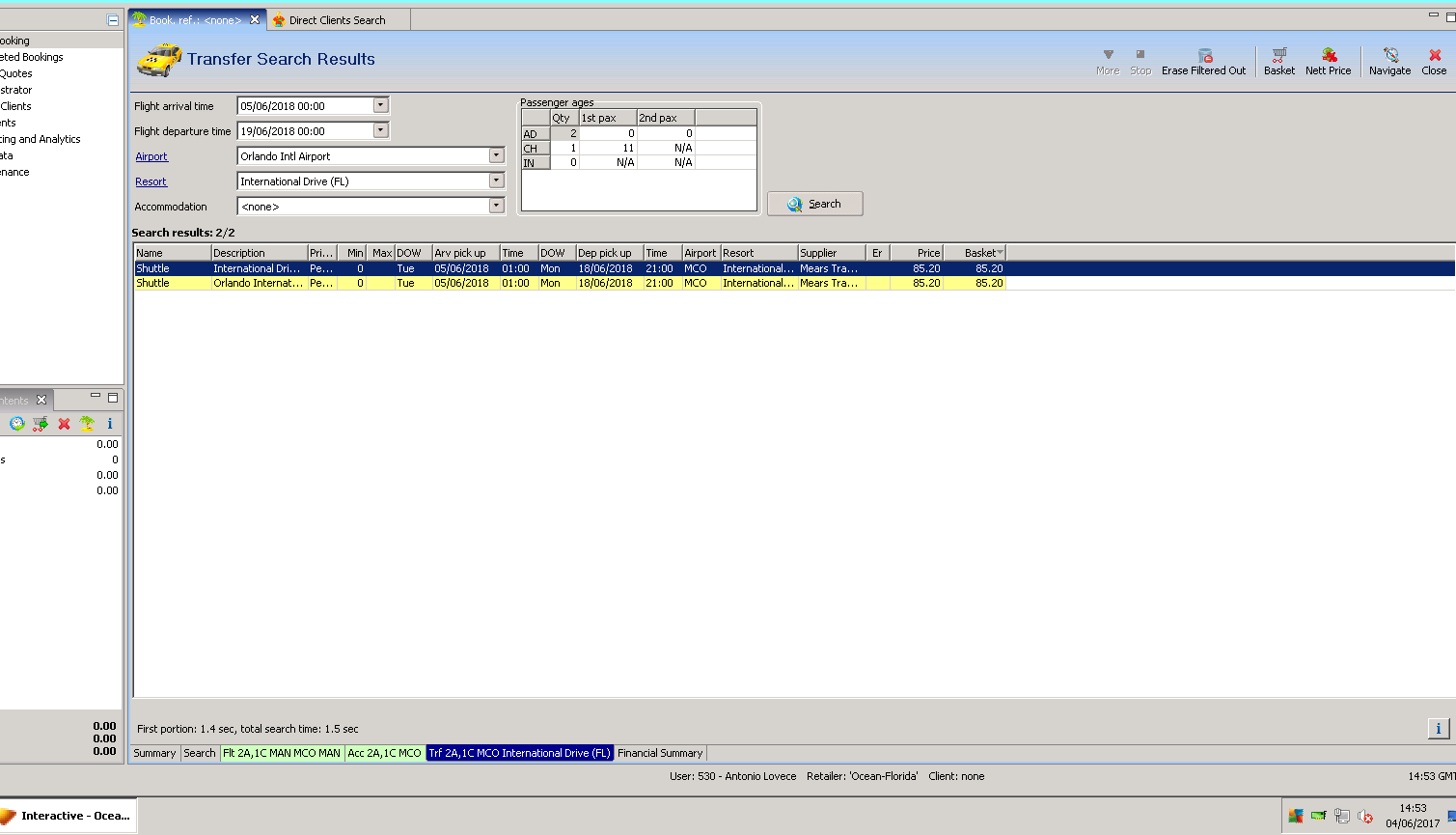Open the Summary bottom tab
This screenshot has width=1456, height=835.
[154, 753]
